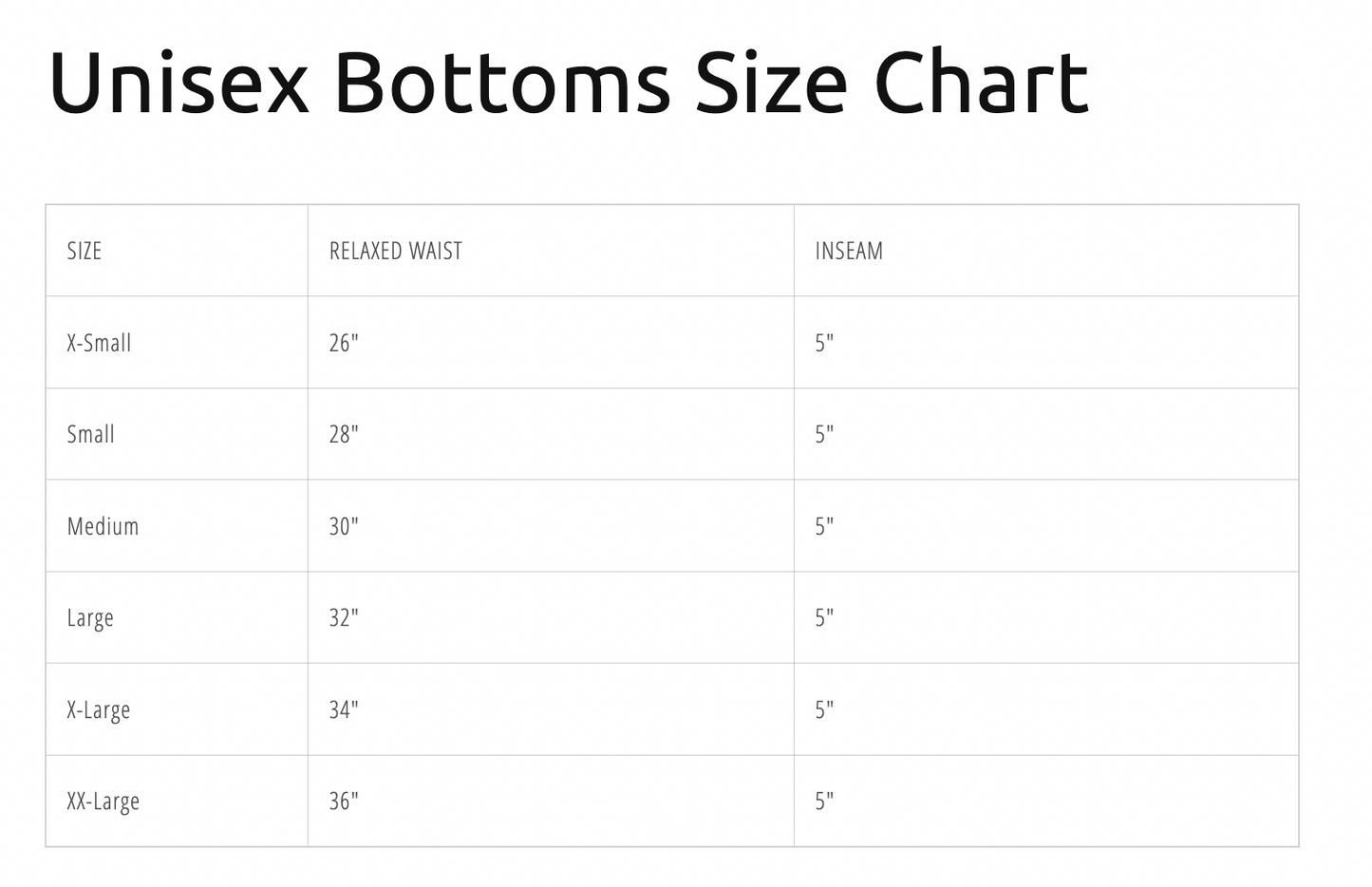Screen dimensions: 1372x887
Task: Click the Unisex Bottoms Size Chart heading
Action: pos(568,84)
